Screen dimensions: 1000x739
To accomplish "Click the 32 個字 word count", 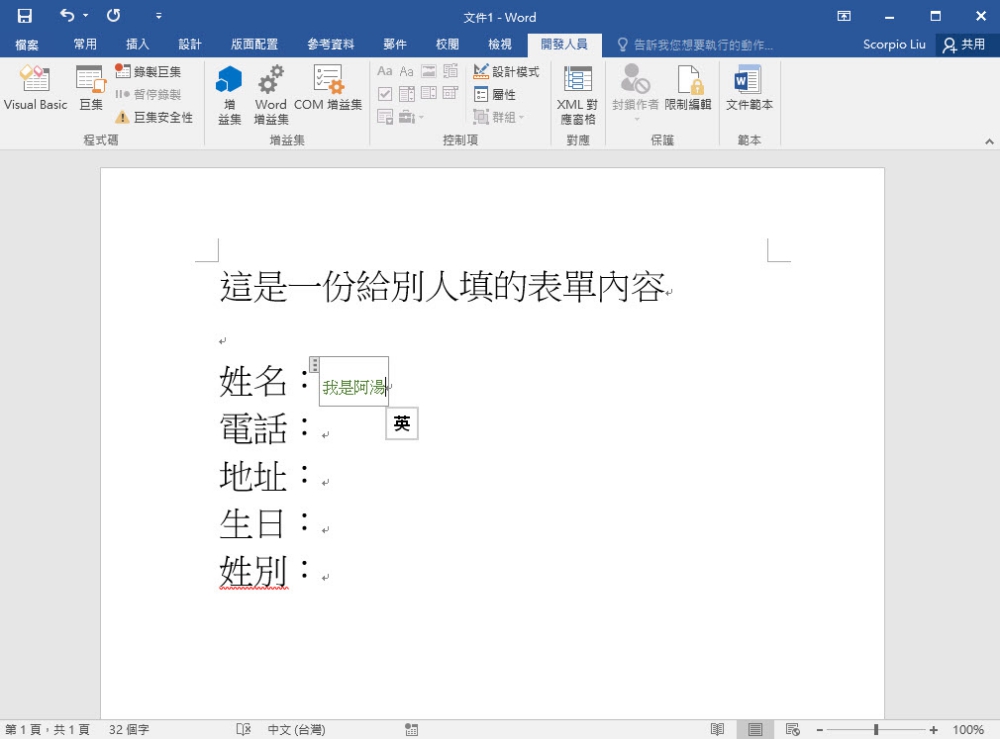I will [129, 729].
